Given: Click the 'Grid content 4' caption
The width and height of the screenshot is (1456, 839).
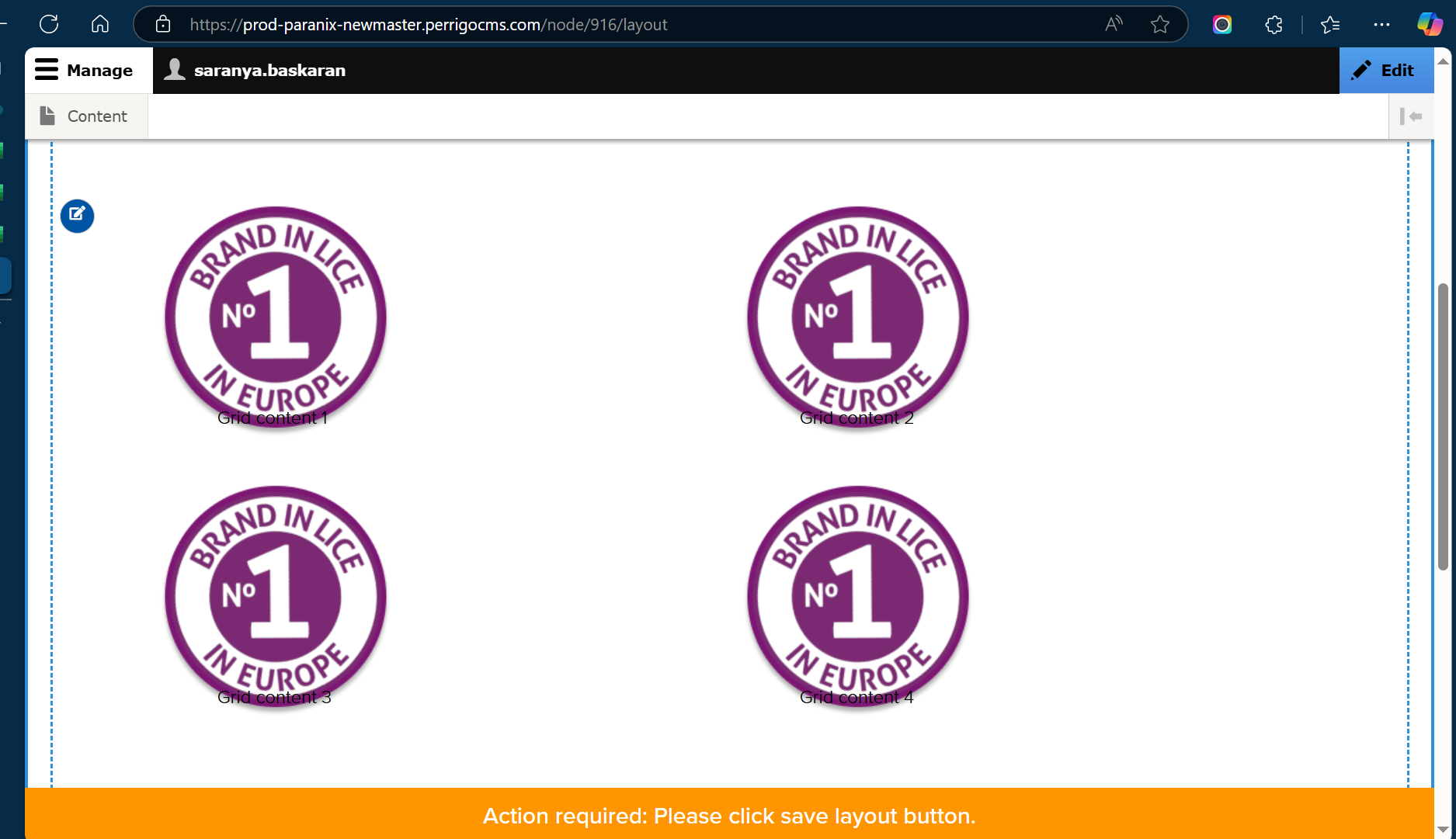Looking at the screenshot, I should [x=857, y=697].
